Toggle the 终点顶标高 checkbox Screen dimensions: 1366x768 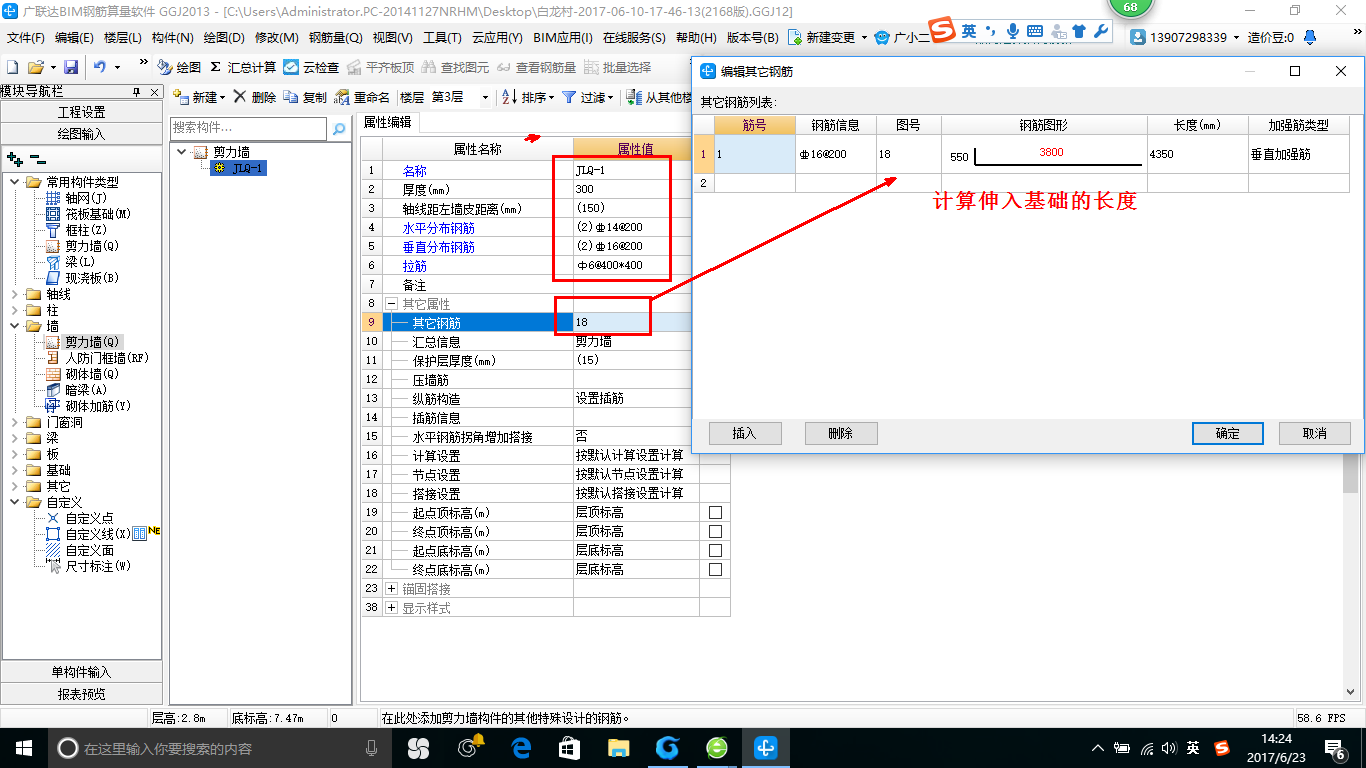coord(715,531)
